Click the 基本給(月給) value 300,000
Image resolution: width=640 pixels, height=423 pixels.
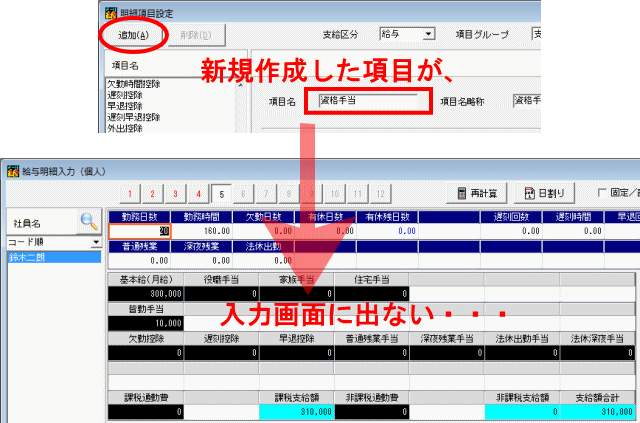146,294
